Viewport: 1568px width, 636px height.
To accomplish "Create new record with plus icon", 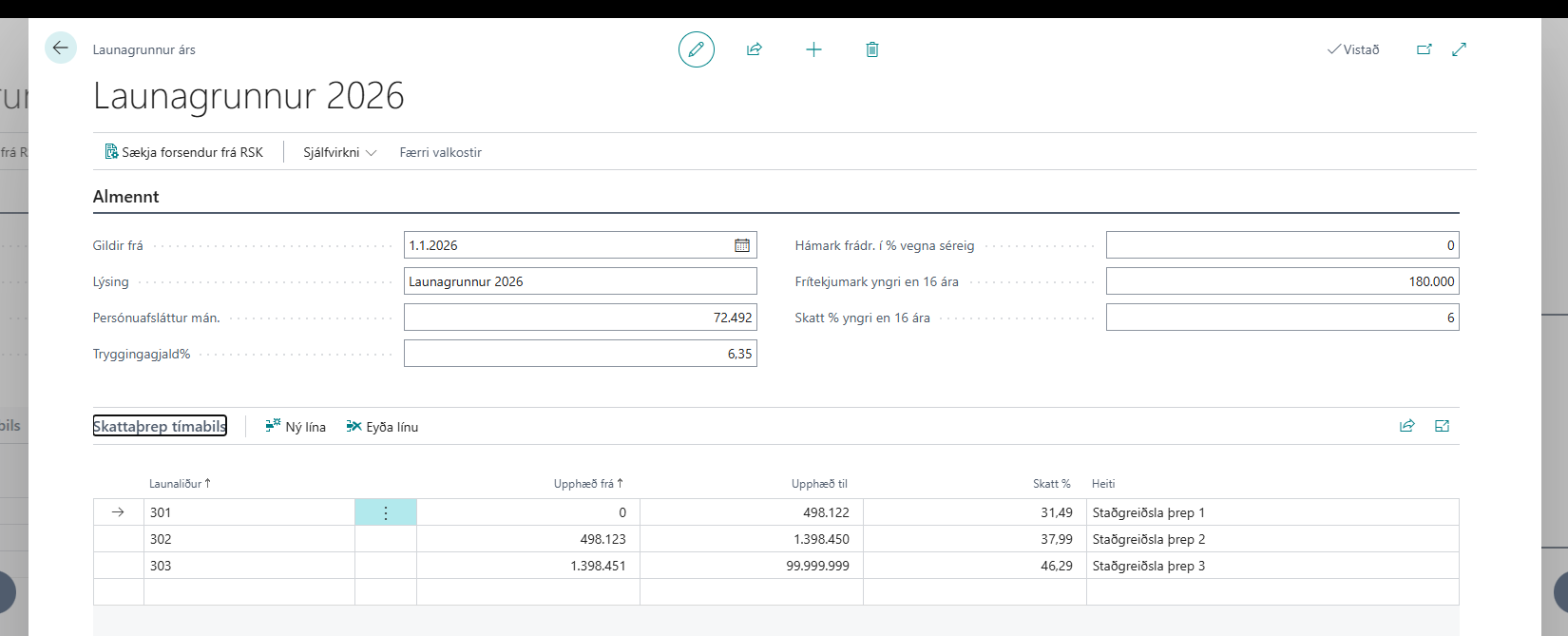I will tap(813, 49).
